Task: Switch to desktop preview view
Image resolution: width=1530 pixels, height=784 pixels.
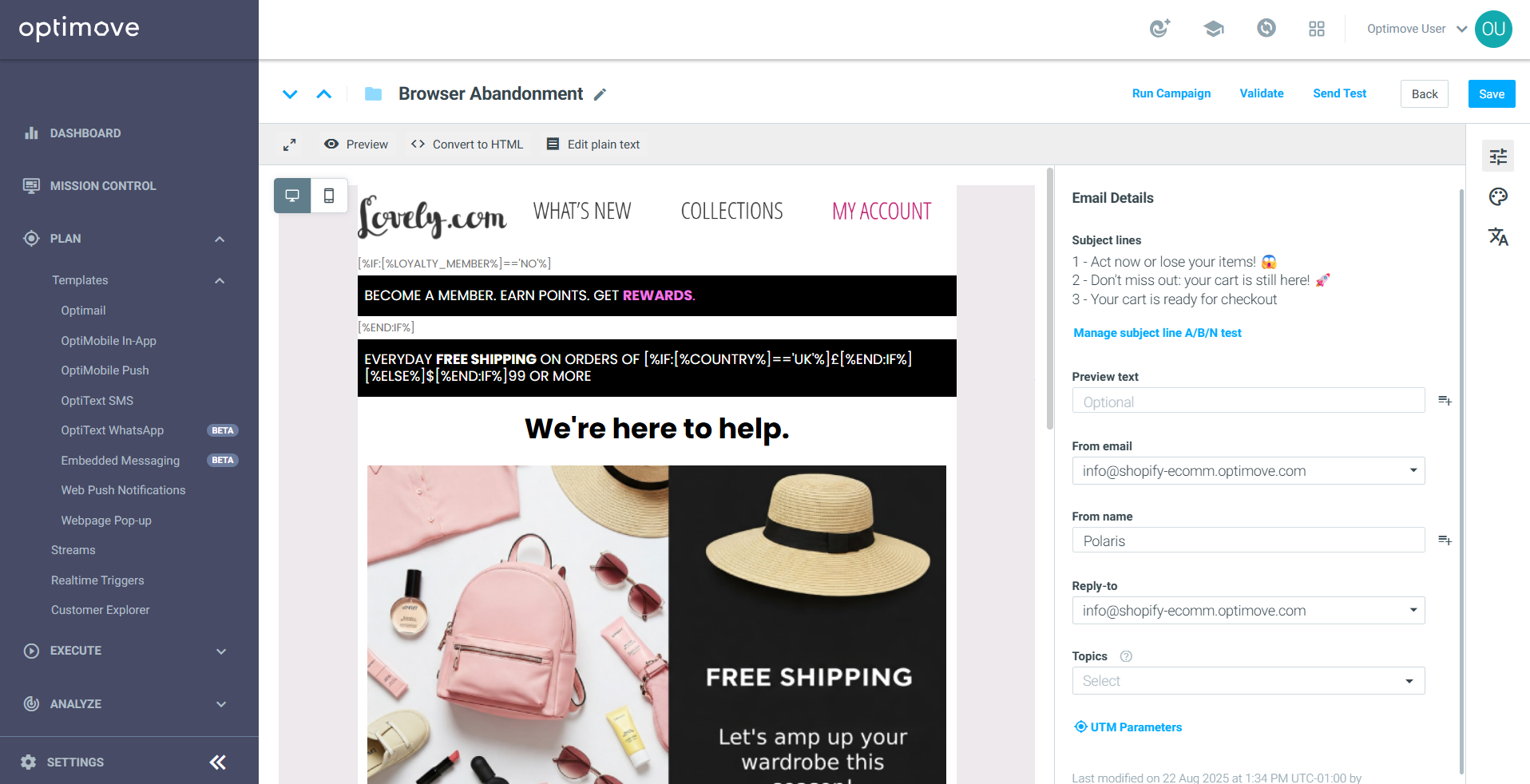Action: [x=292, y=196]
